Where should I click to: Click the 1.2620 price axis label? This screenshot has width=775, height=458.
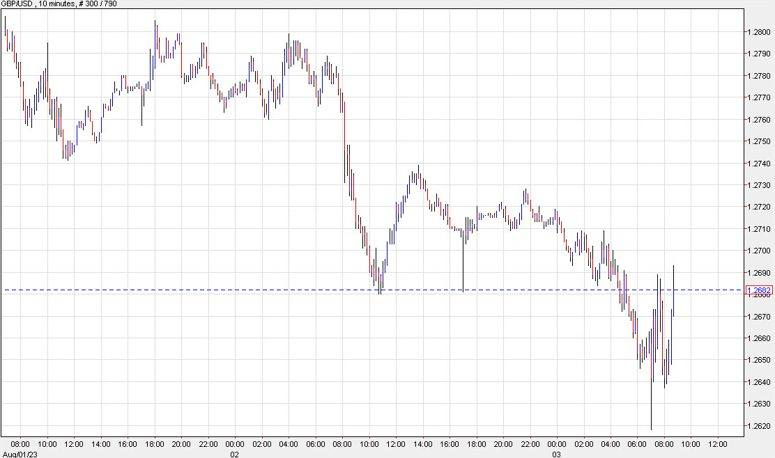point(759,426)
